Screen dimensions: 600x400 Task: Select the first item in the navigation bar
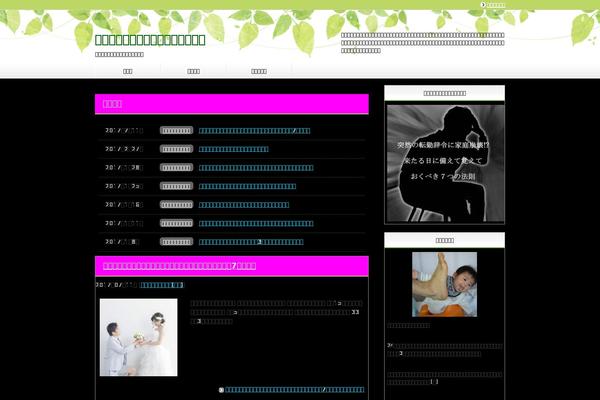coord(128,71)
